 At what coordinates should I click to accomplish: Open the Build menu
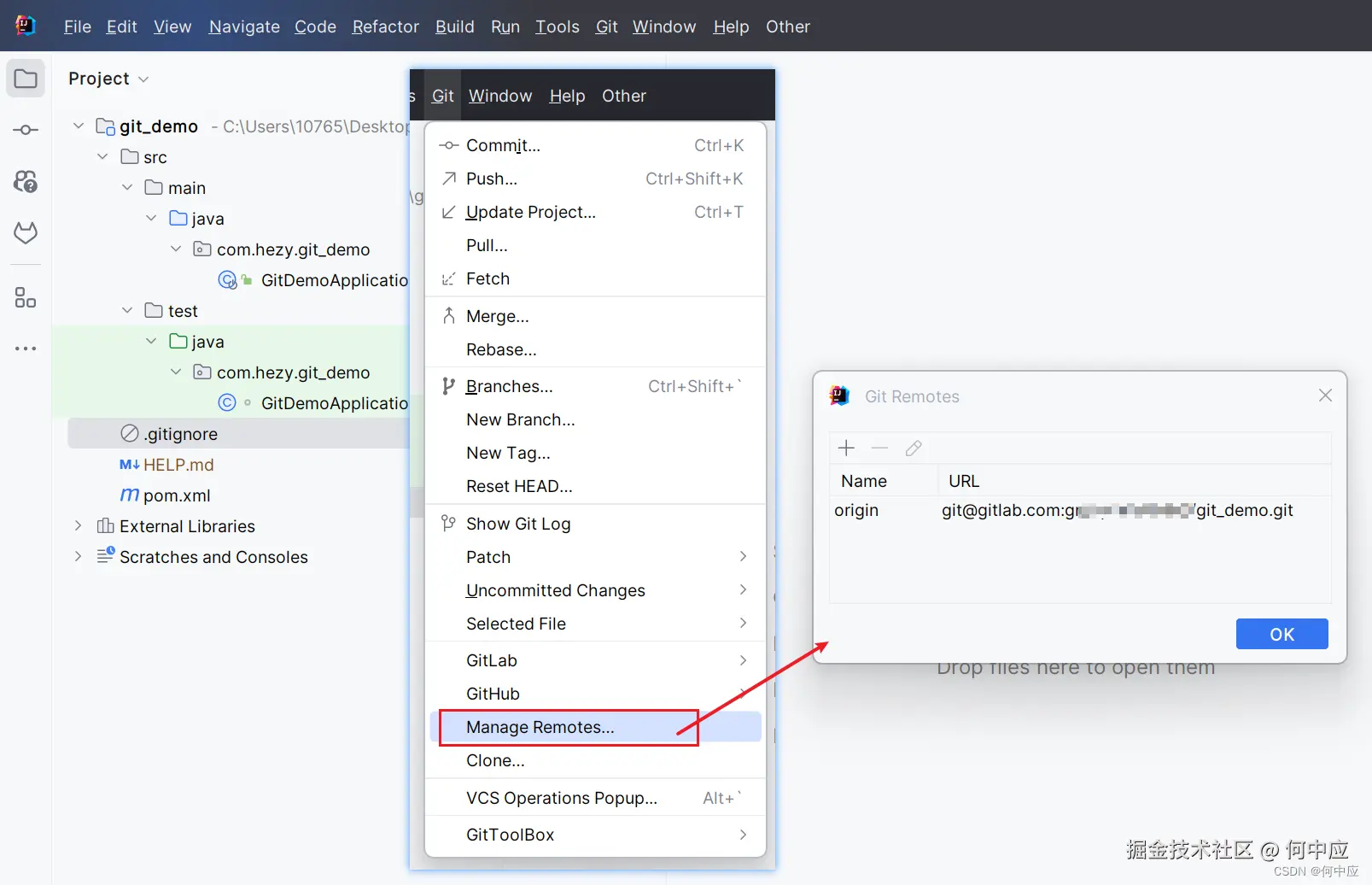pyautogui.click(x=455, y=26)
